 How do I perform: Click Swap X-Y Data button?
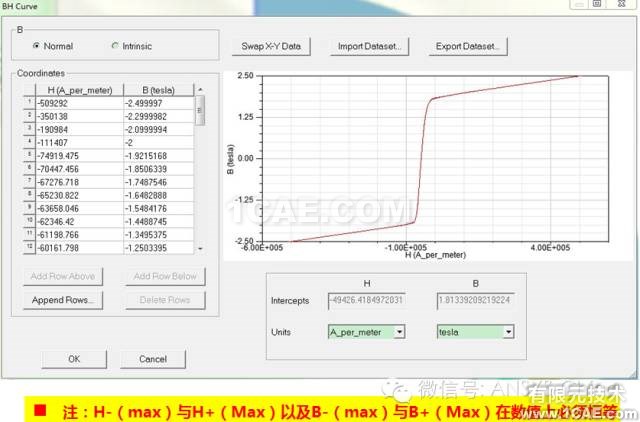(x=271, y=46)
